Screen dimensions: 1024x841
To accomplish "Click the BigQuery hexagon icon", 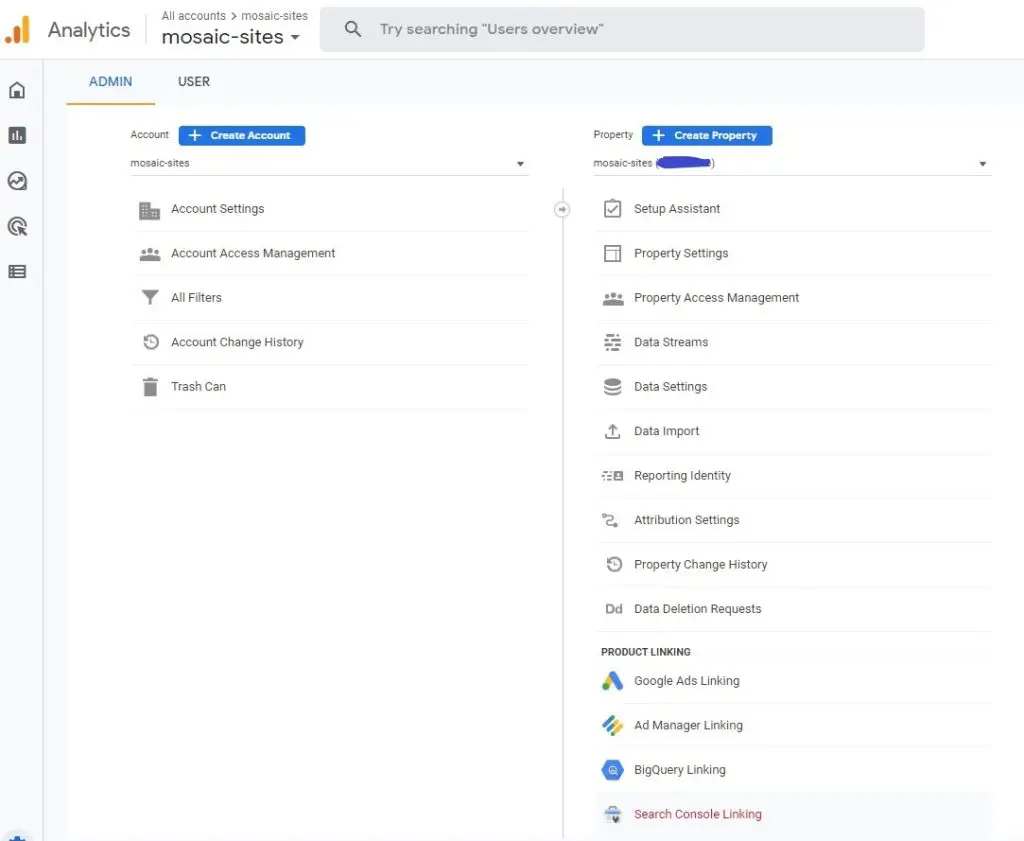I will (x=613, y=770).
